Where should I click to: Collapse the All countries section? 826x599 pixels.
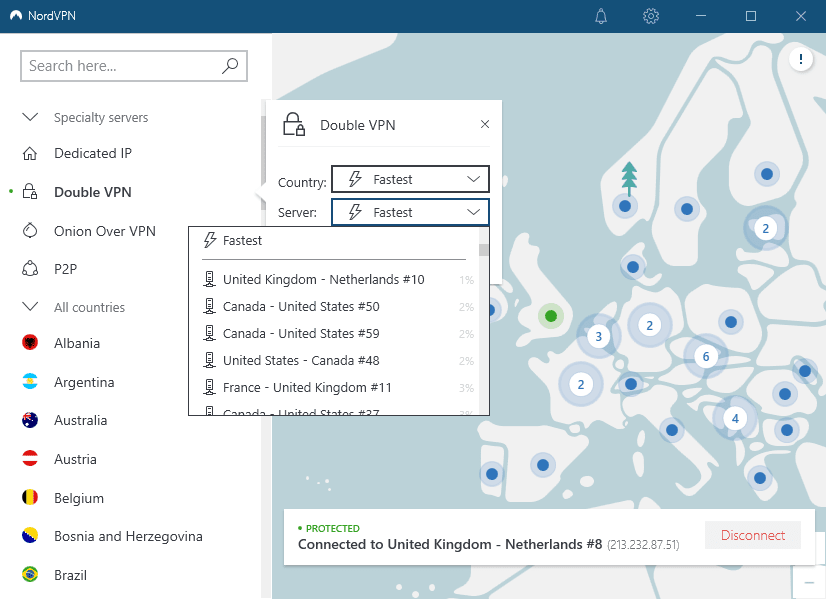(x=30, y=307)
